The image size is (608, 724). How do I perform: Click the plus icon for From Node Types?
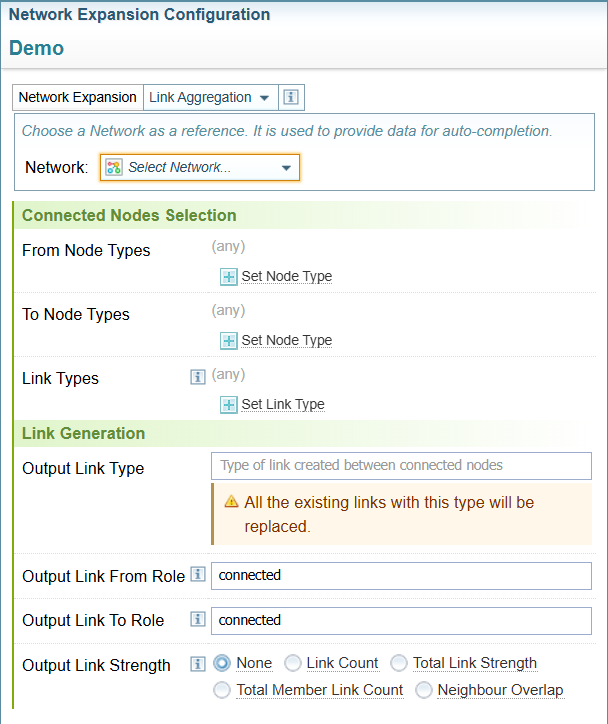tap(229, 276)
